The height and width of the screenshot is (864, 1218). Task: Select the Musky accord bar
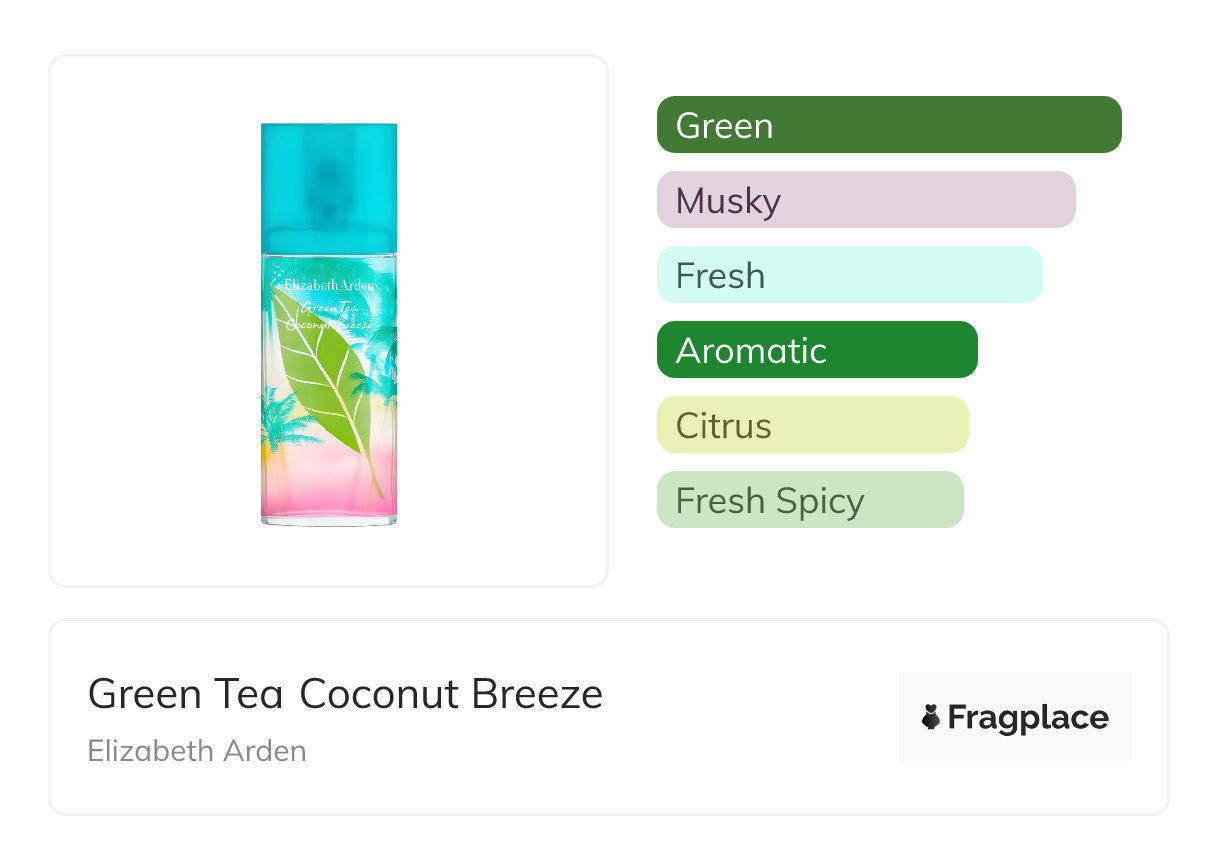coord(866,200)
